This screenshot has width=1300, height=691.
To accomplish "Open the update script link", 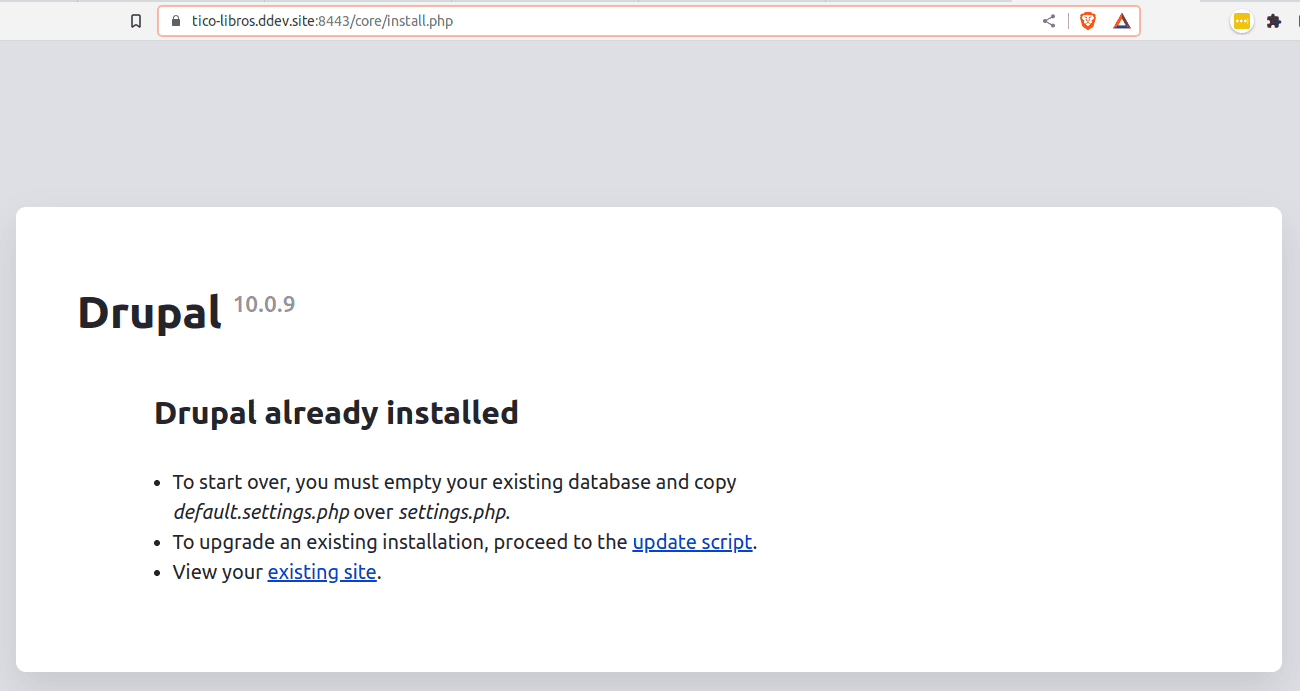I will 692,541.
